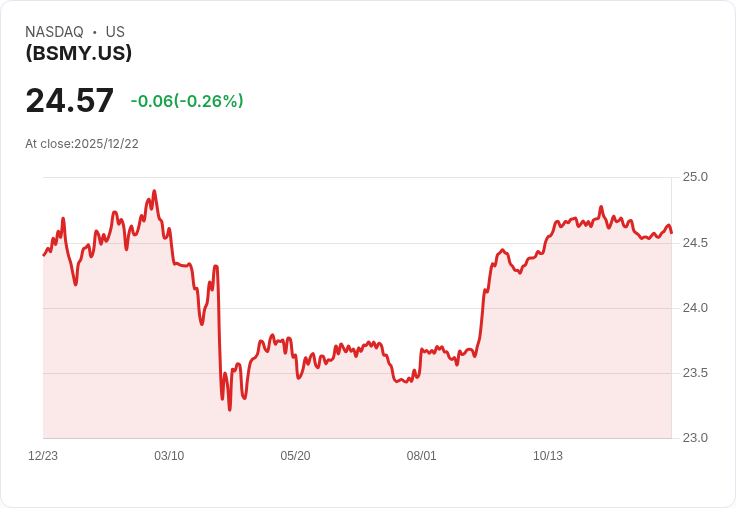Select the 24.5 y-axis label
Viewport: 736px width, 508px height.
695,243
